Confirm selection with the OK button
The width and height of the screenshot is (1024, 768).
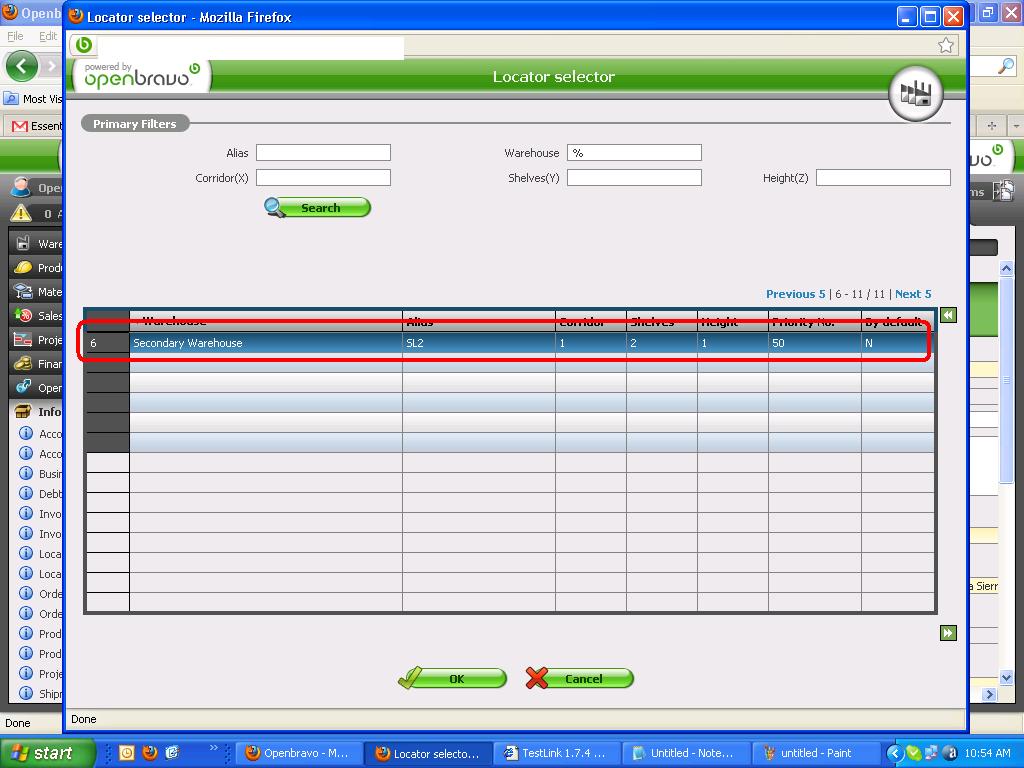click(x=453, y=679)
